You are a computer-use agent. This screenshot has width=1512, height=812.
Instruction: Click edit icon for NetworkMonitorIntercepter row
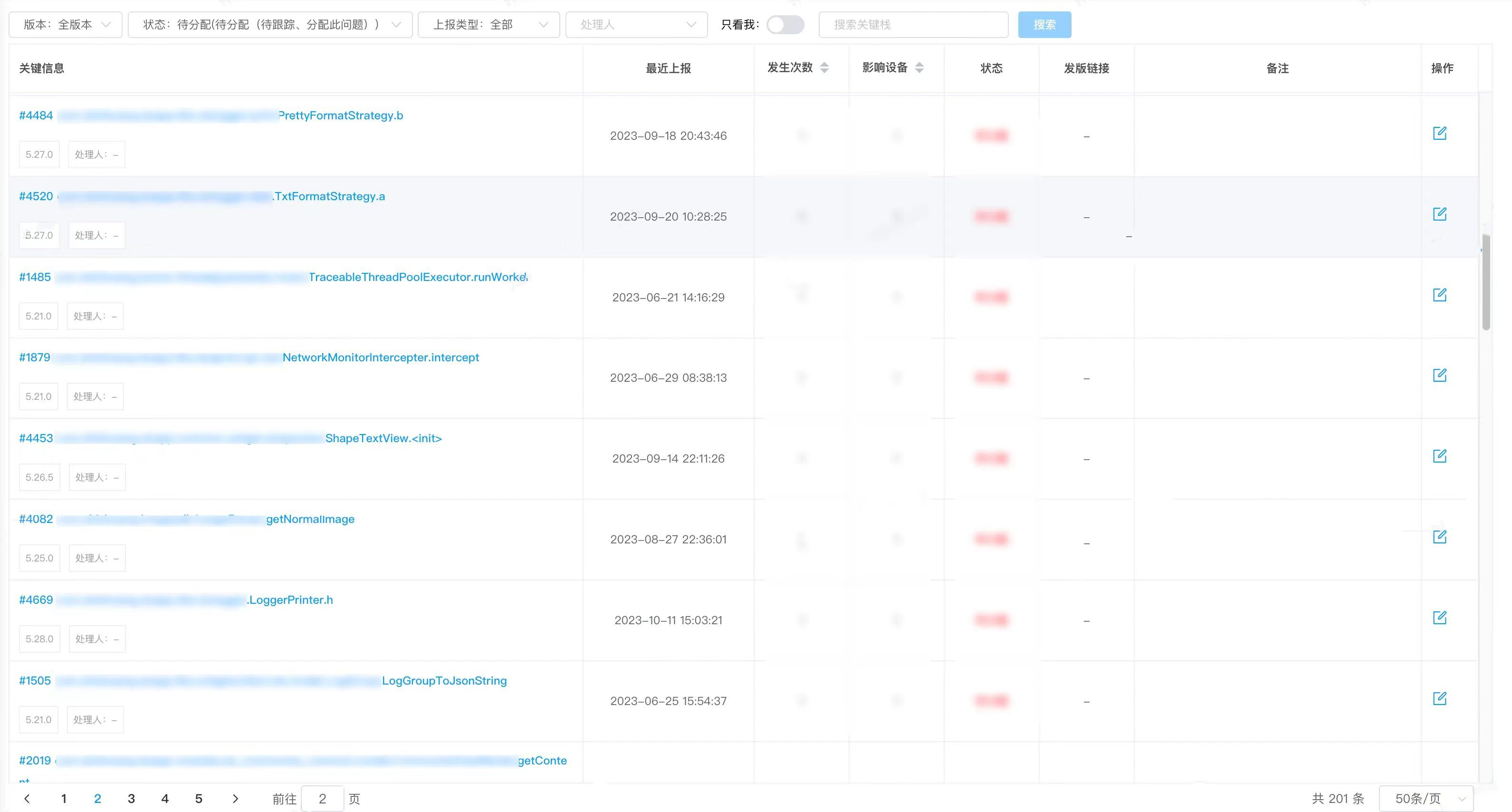(x=1439, y=375)
